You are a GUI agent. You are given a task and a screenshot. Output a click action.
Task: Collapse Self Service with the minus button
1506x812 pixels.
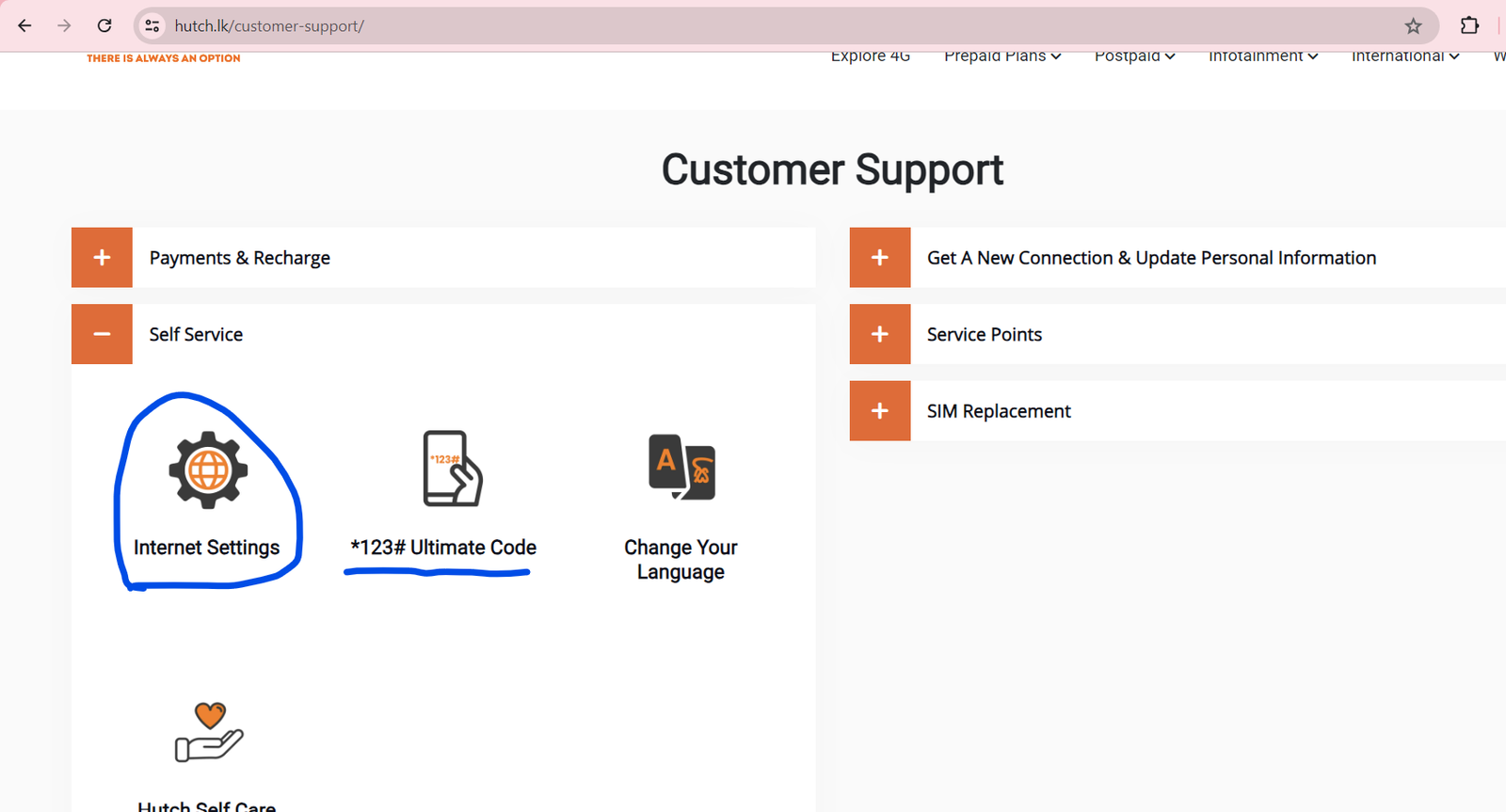click(102, 334)
